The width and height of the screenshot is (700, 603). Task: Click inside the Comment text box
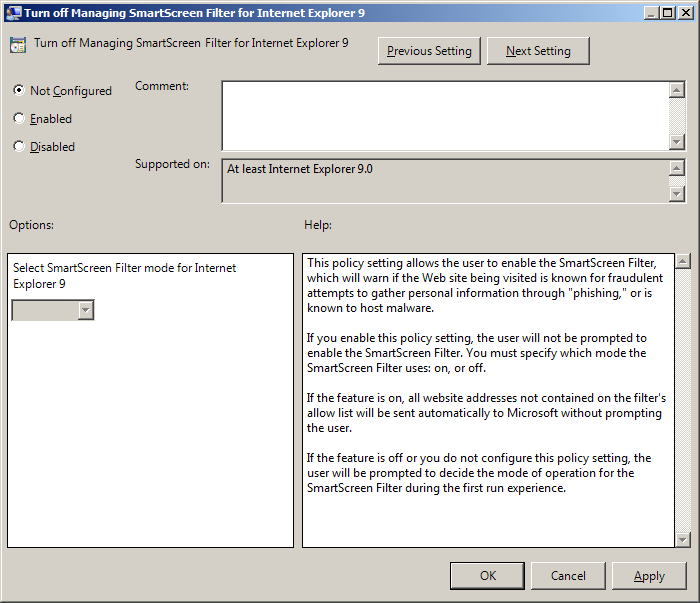pyautogui.click(x=445, y=115)
